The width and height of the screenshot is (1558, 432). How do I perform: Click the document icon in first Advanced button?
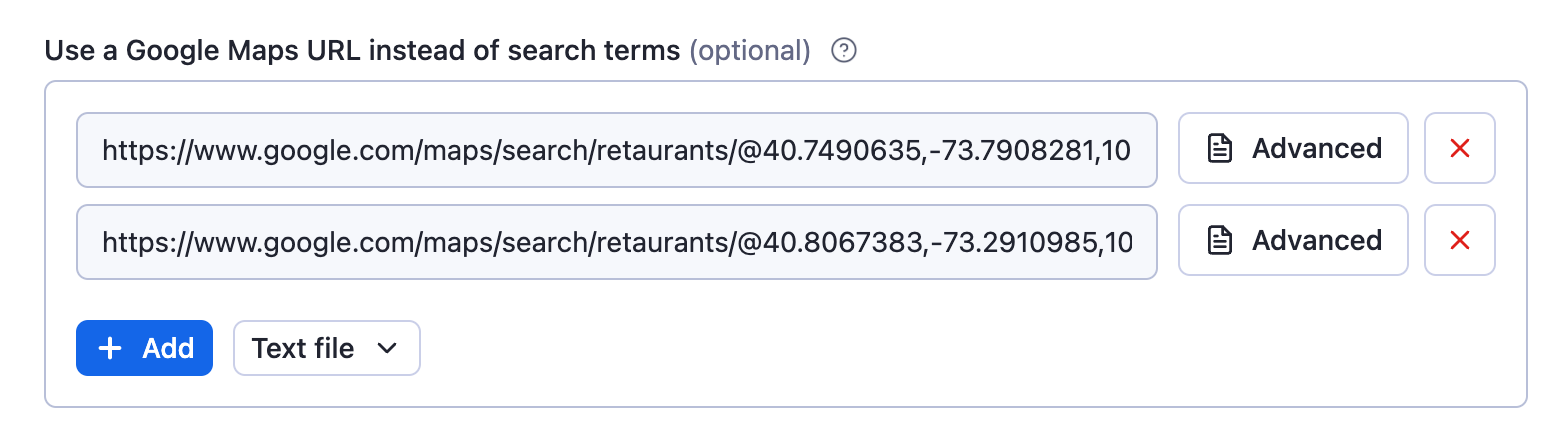(1219, 149)
